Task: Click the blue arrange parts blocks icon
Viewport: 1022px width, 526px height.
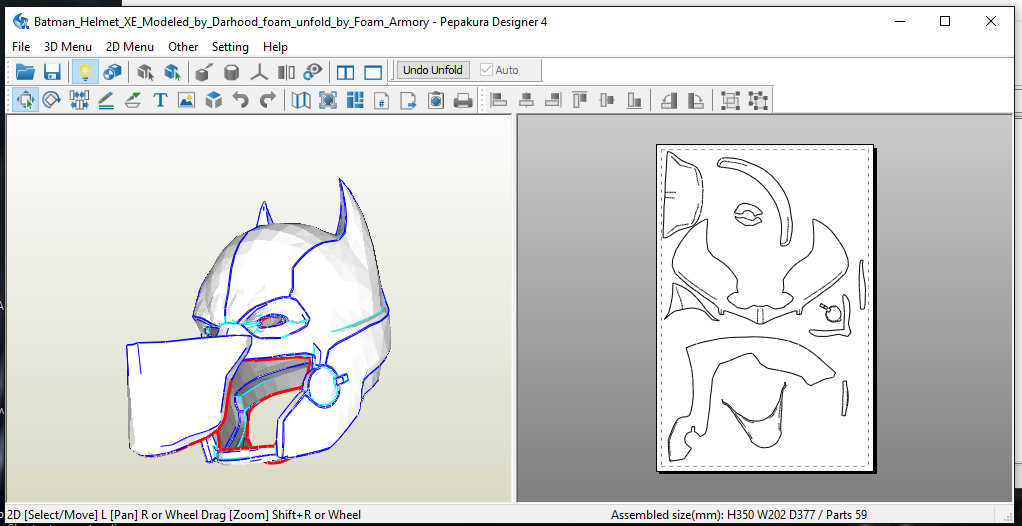Action: pyautogui.click(x=355, y=100)
